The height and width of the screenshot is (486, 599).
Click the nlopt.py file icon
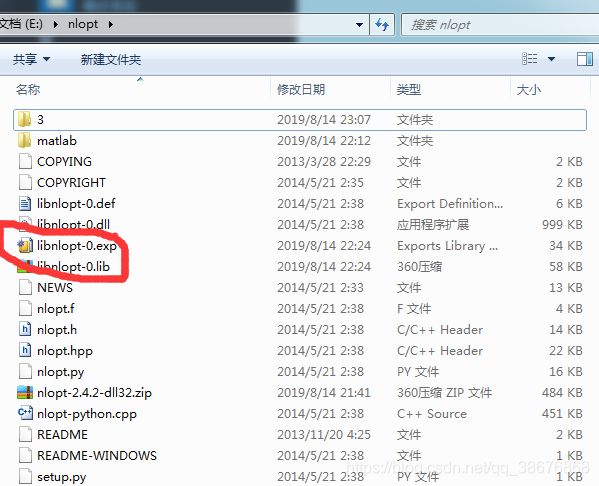(25, 372)
